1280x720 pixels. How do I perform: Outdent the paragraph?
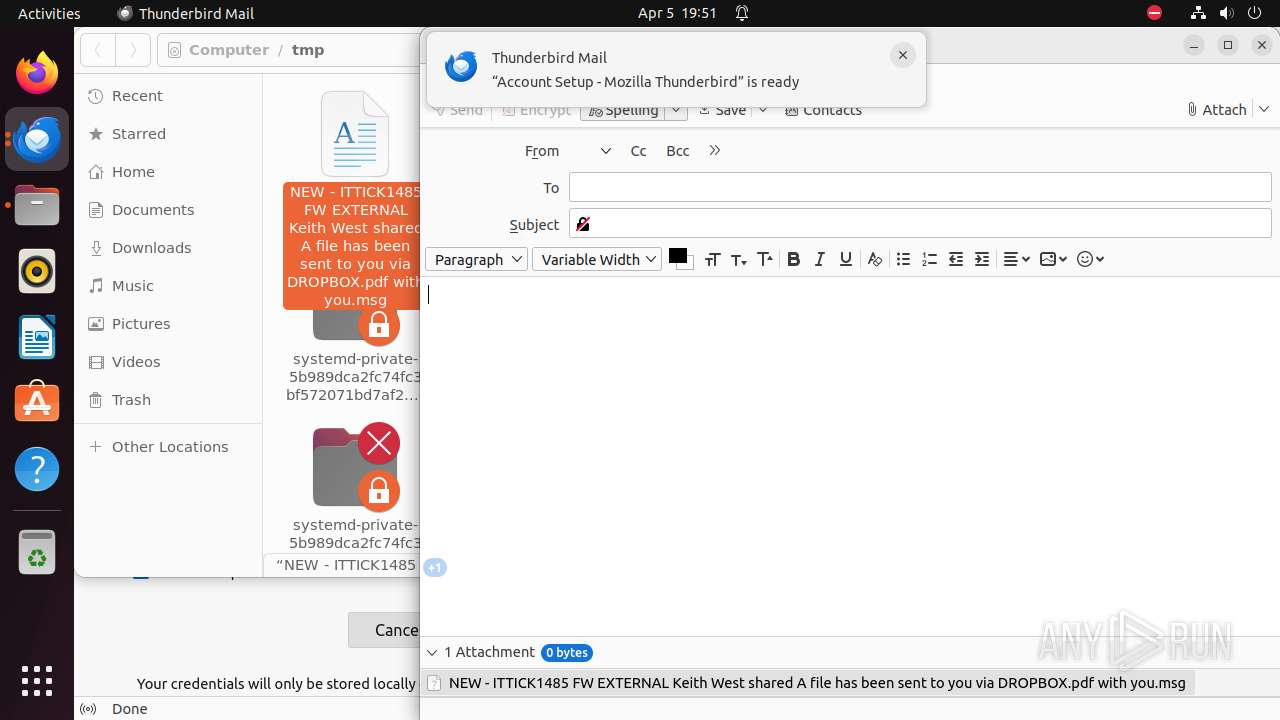click(x=956, y=259)
